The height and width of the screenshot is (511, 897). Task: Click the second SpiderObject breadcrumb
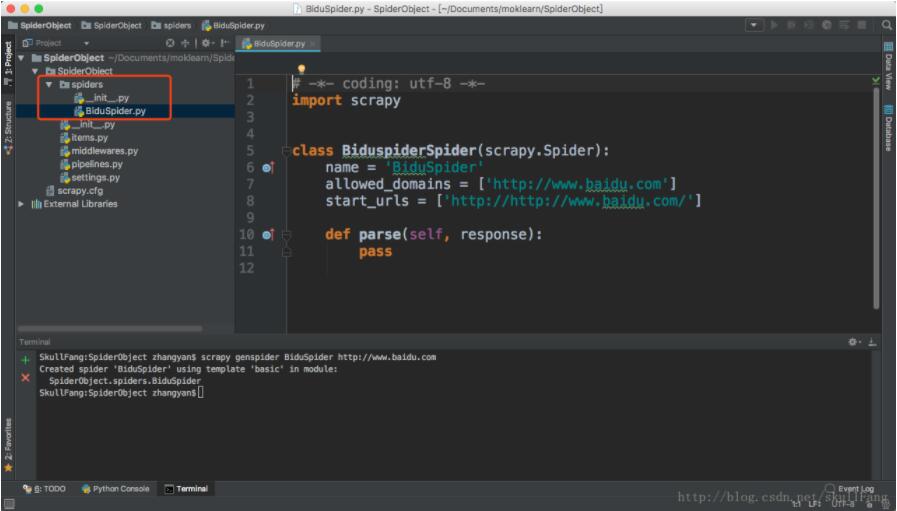point(112,25)
